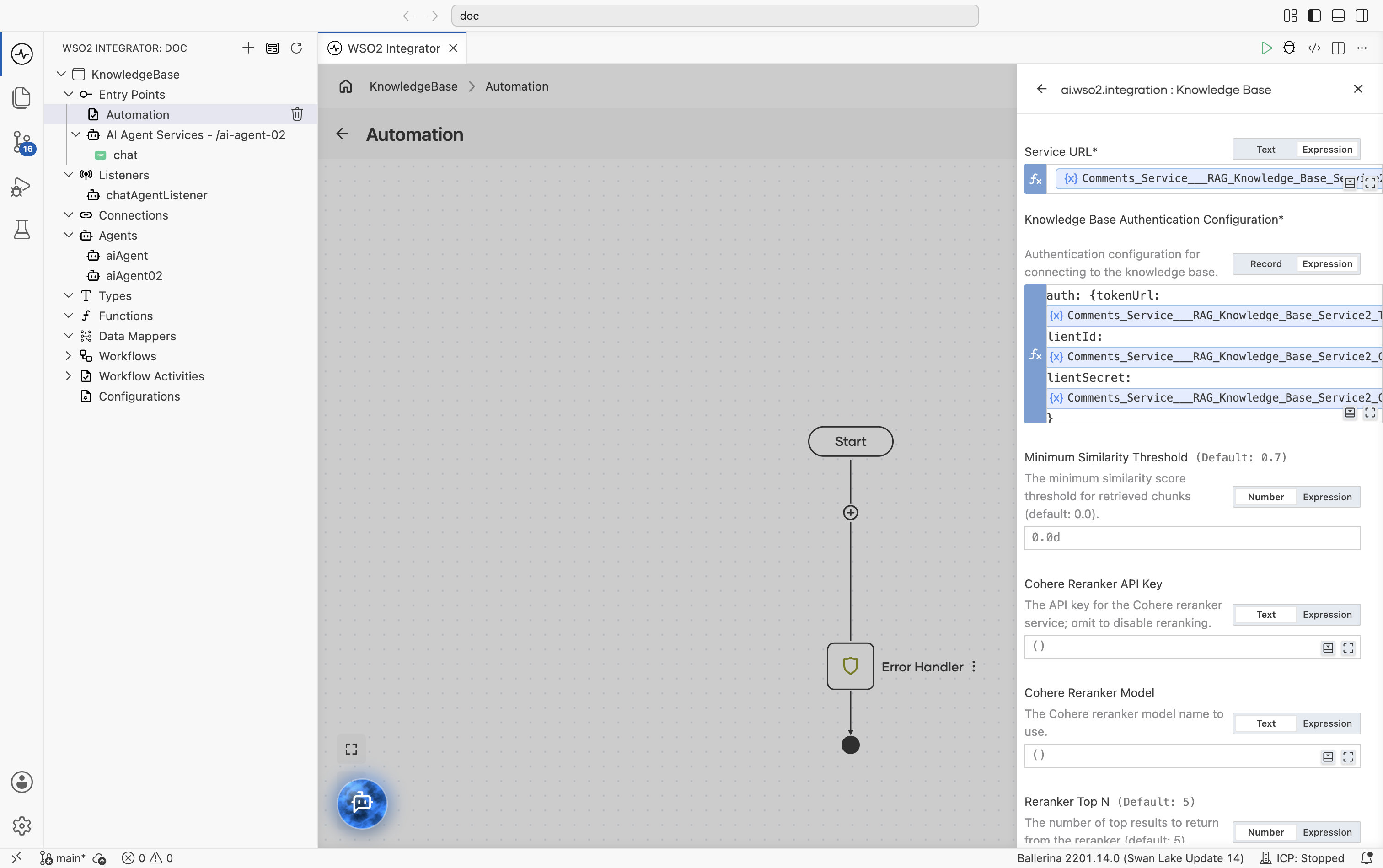Collapse the Agents section
Image resolution: width=1383 pixels, height=868 pixels.
(x=68, y=235)
